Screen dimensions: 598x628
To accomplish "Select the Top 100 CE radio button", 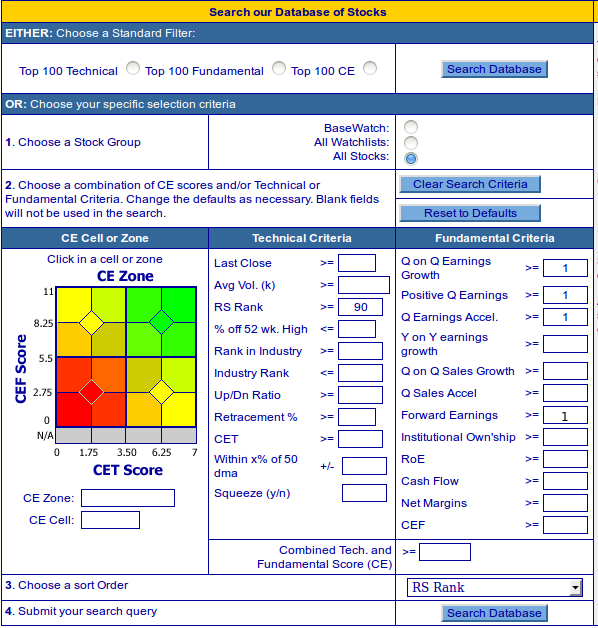I will (x=370, y=68).
